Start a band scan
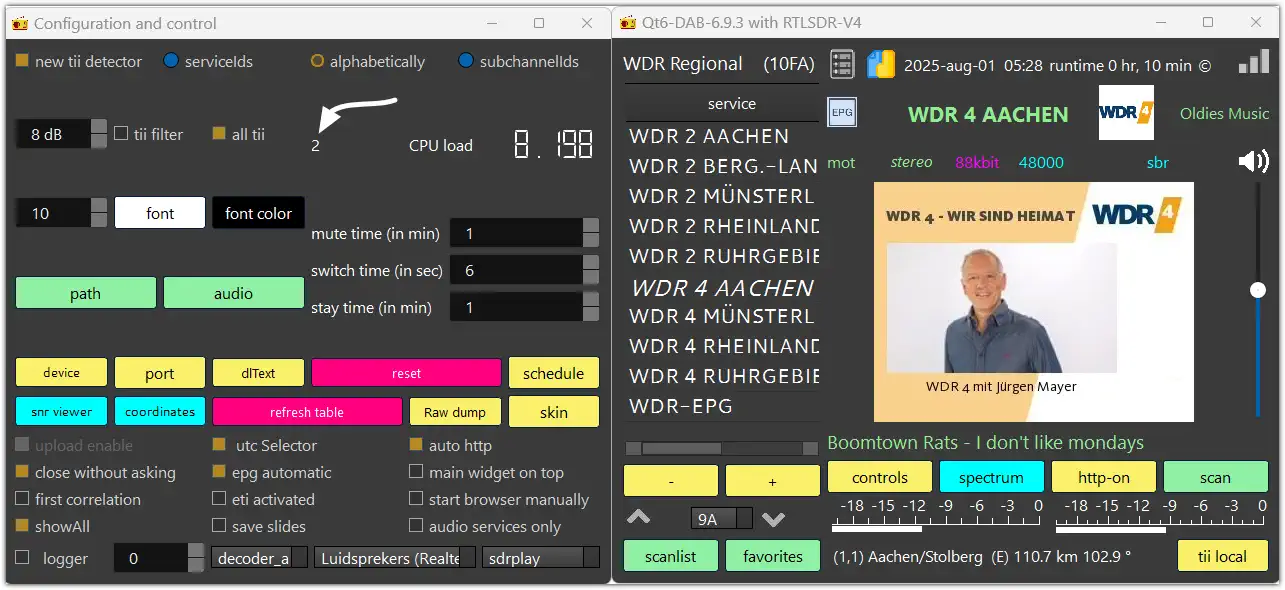The height and width of the screenshot is (590, 1285). click(x=1216, y=477)
